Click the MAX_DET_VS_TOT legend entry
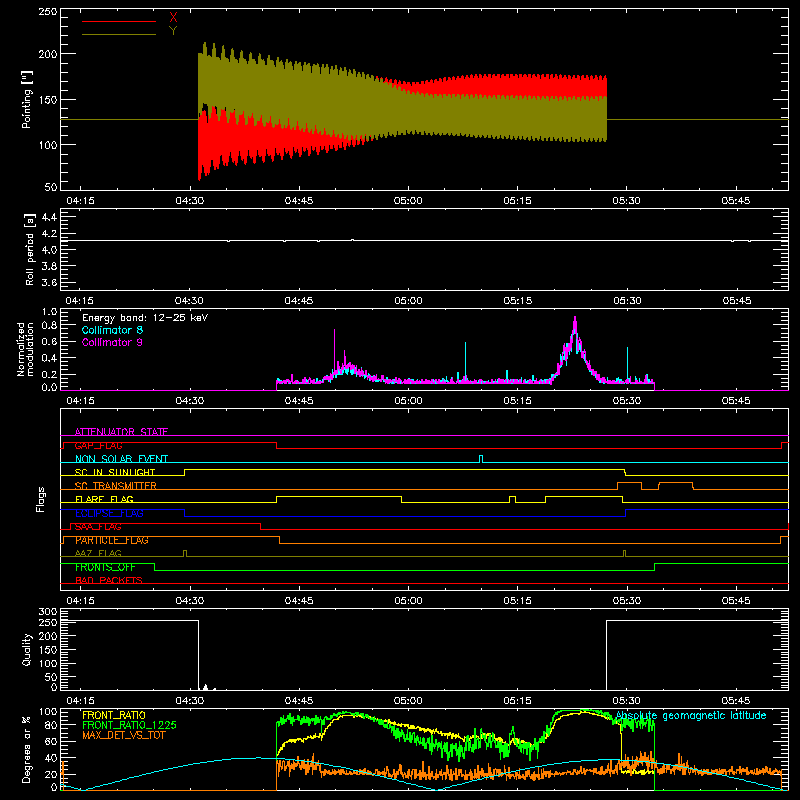Screen dimensions: 800x800 point(124,735)
